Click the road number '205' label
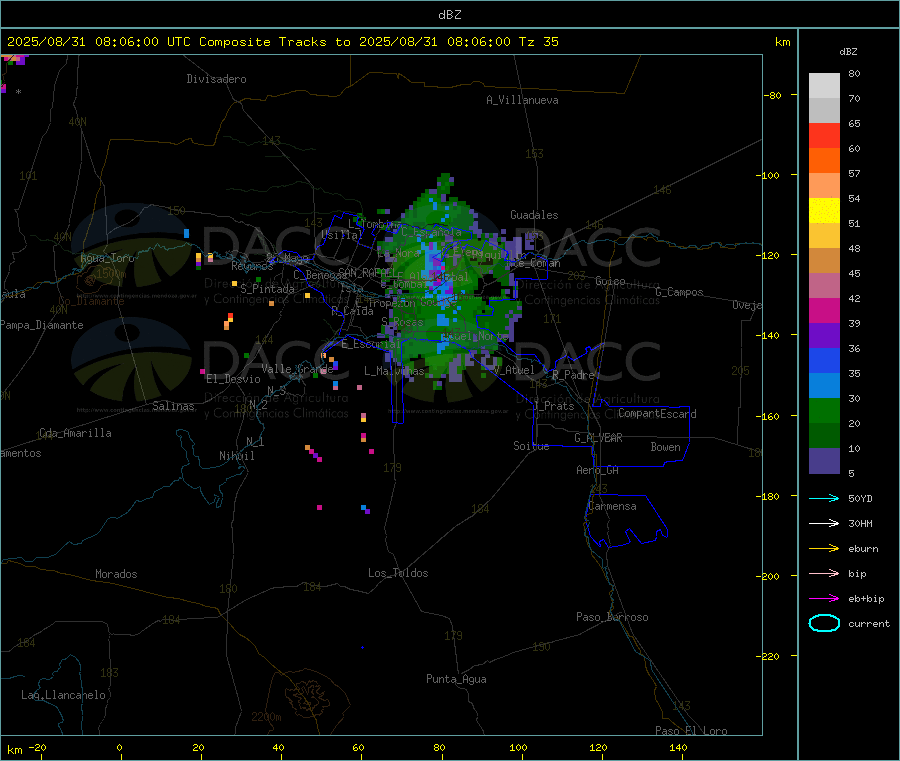 tap(740, 371)
